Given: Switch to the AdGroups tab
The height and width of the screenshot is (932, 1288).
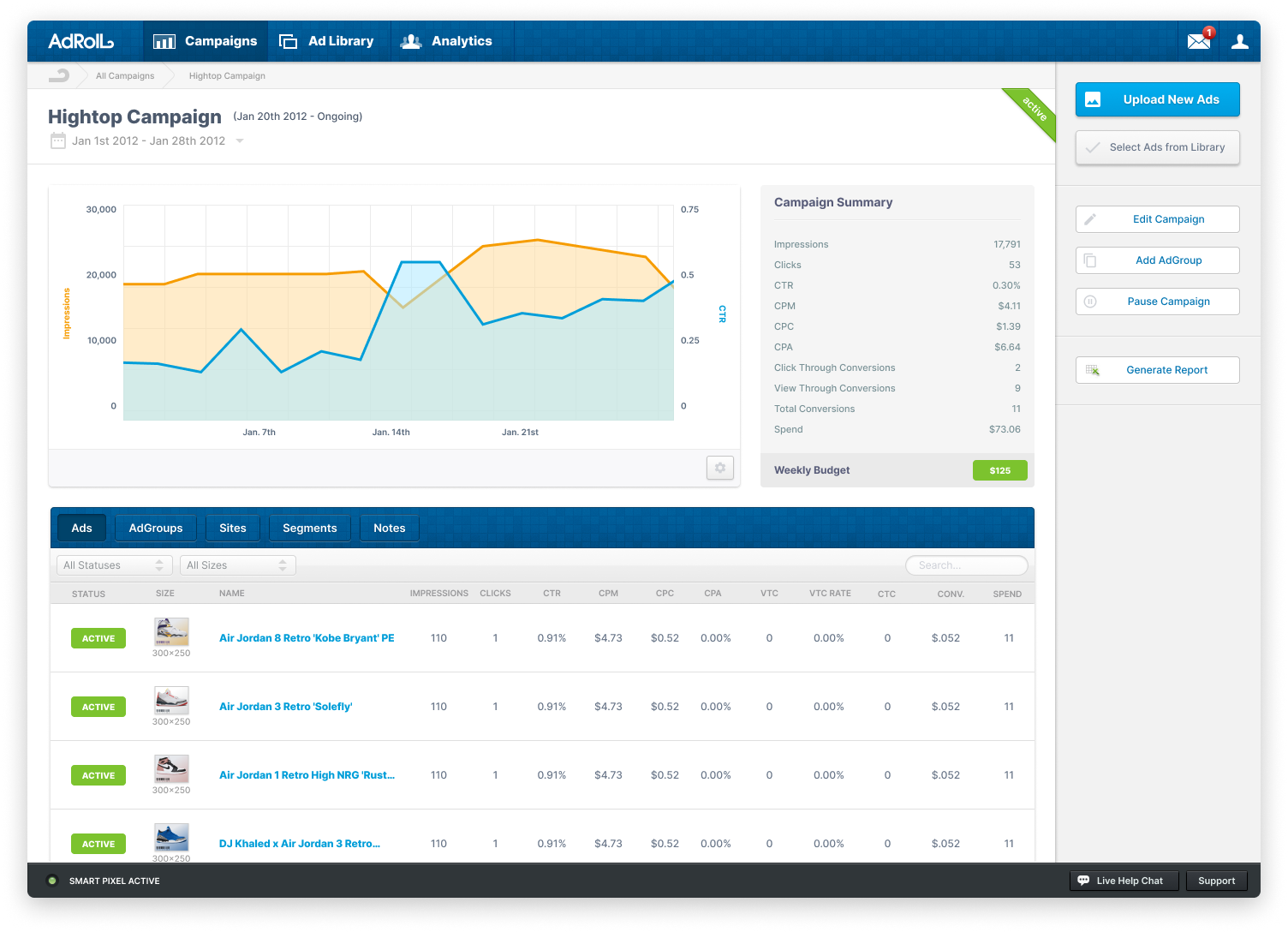Looking at the screenshot, I should click(156, 529).
